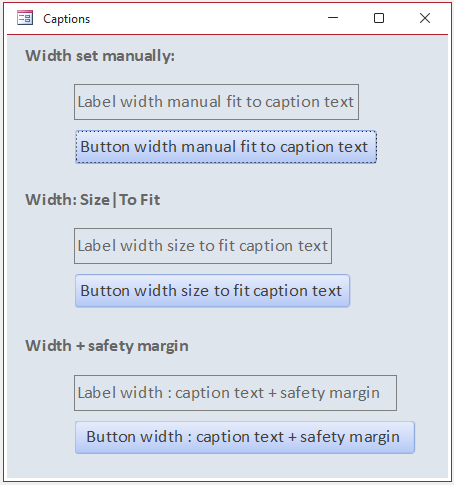The height and width of the screenshot is (485, 454).
Task: Select "Label width size to fit caption text" label
Action: pos(203,246)
